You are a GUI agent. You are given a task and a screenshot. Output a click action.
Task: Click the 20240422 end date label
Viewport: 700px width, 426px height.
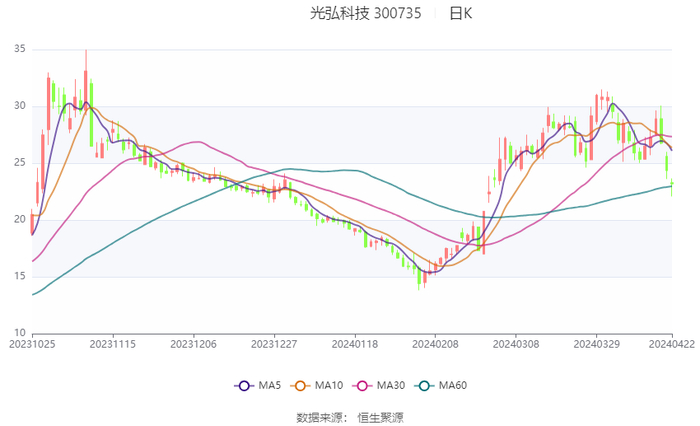pos(671,343)
